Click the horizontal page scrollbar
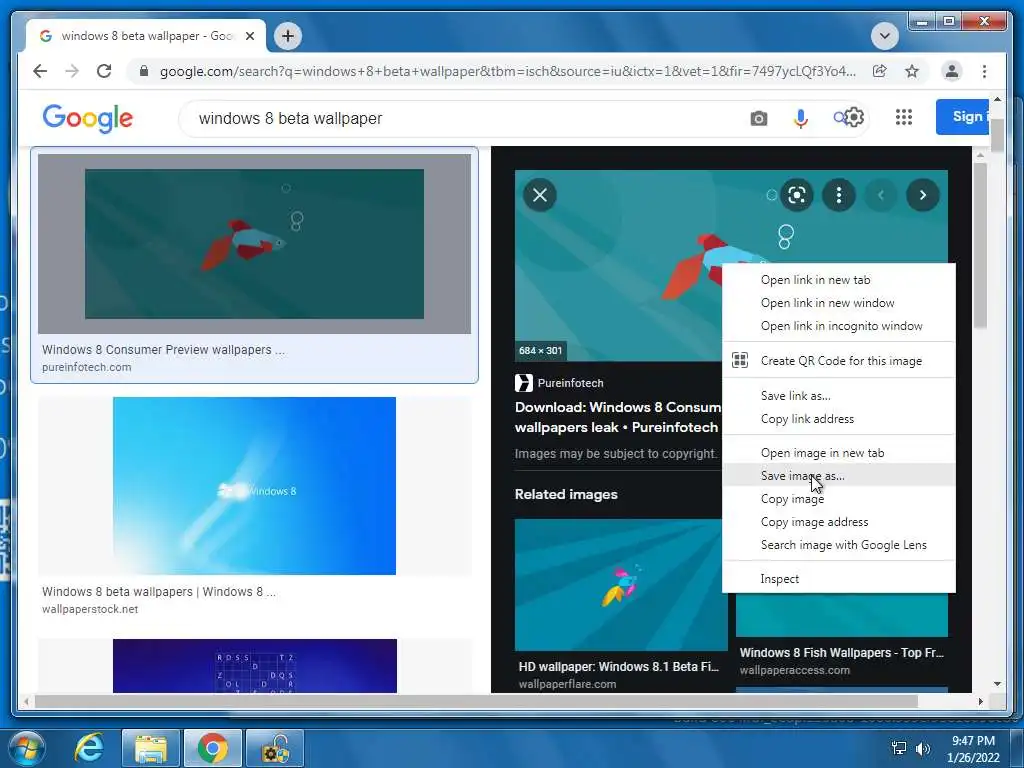The height and width of the screenshot is (768, 1024). coord(476,701)
